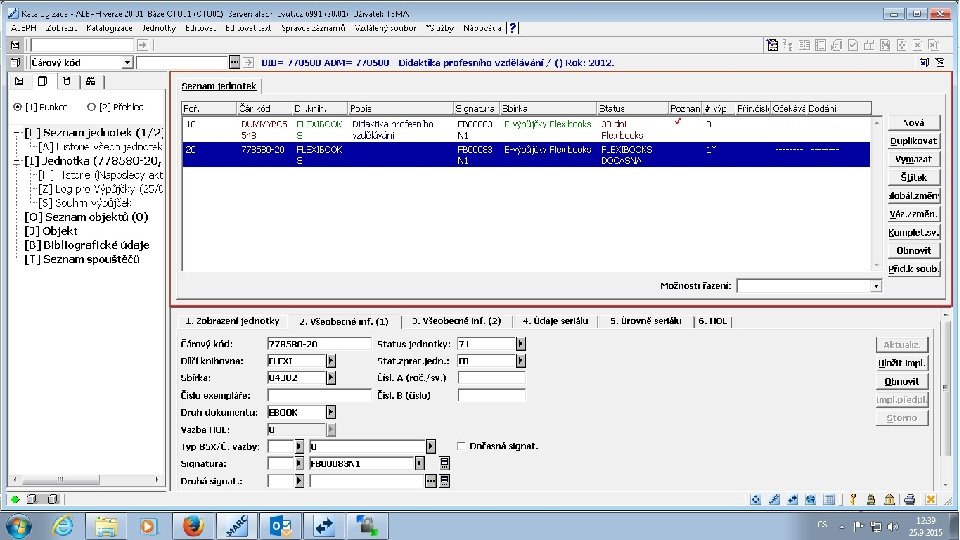The height and width of the screenshot is (540, 960).
Task: Click the Duplikovat button
Action: point(913,141)
